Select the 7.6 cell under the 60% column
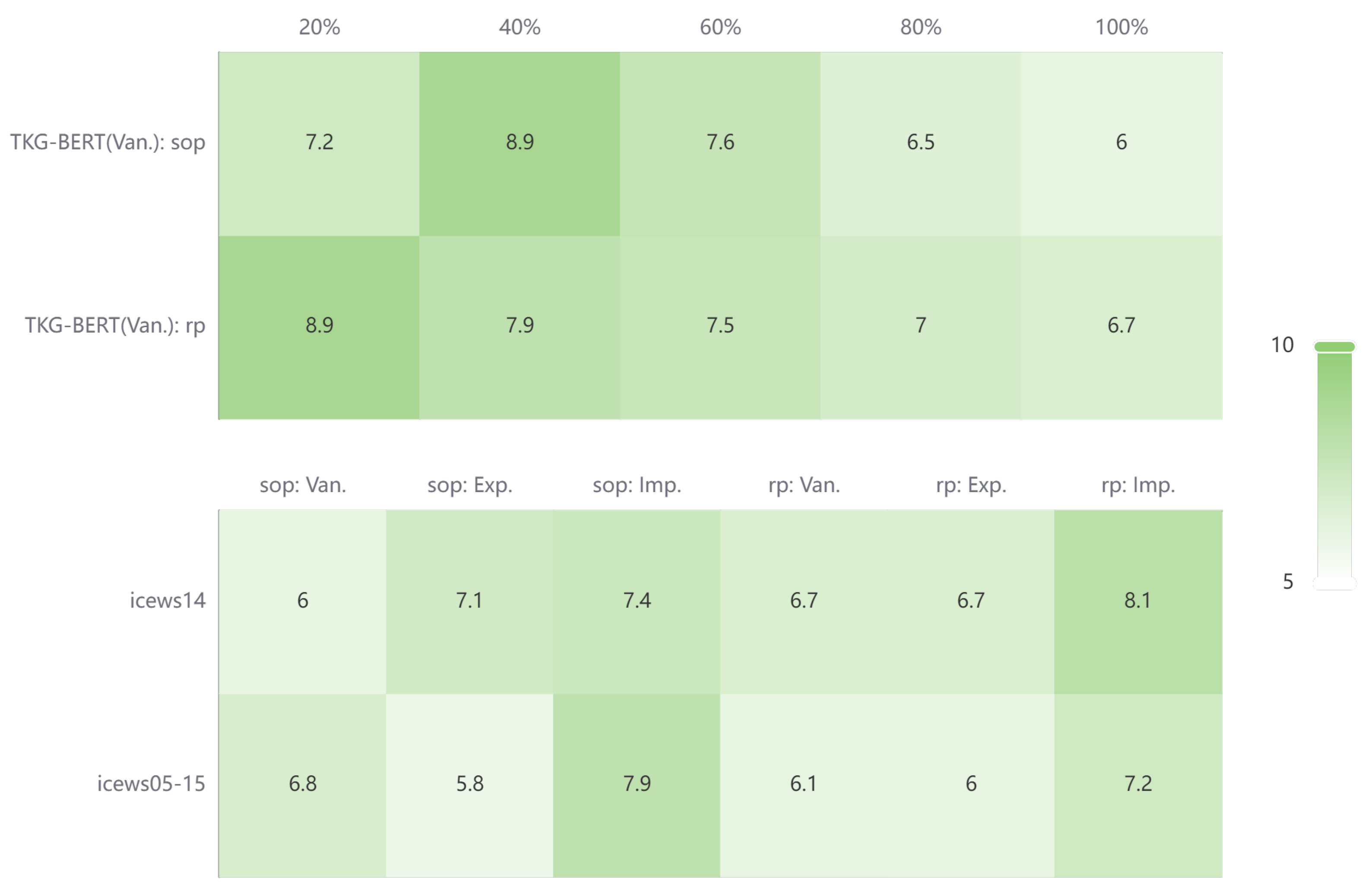 [x=720, y=143]
